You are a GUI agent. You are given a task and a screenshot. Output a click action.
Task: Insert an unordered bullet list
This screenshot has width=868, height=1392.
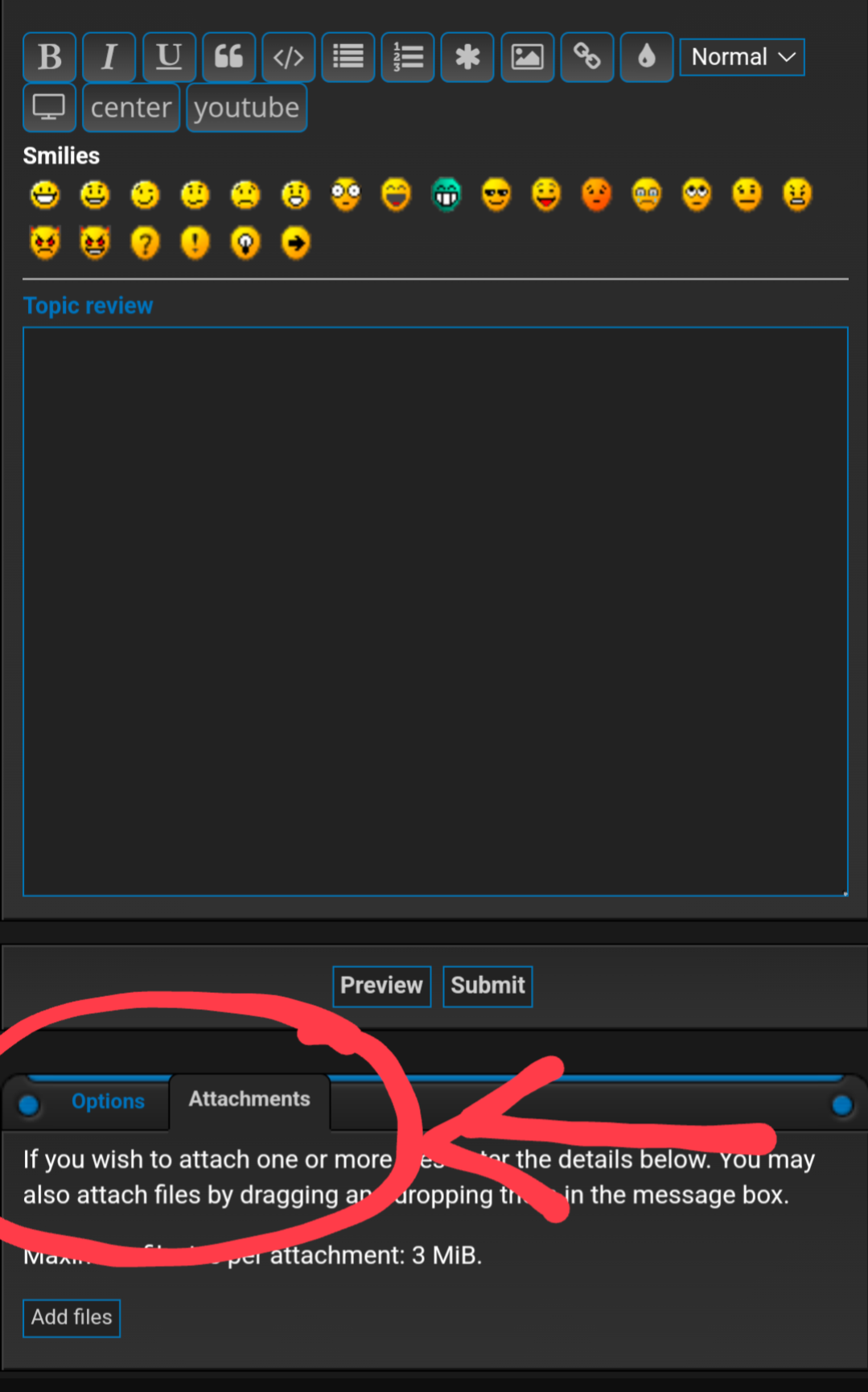point(348,57)
